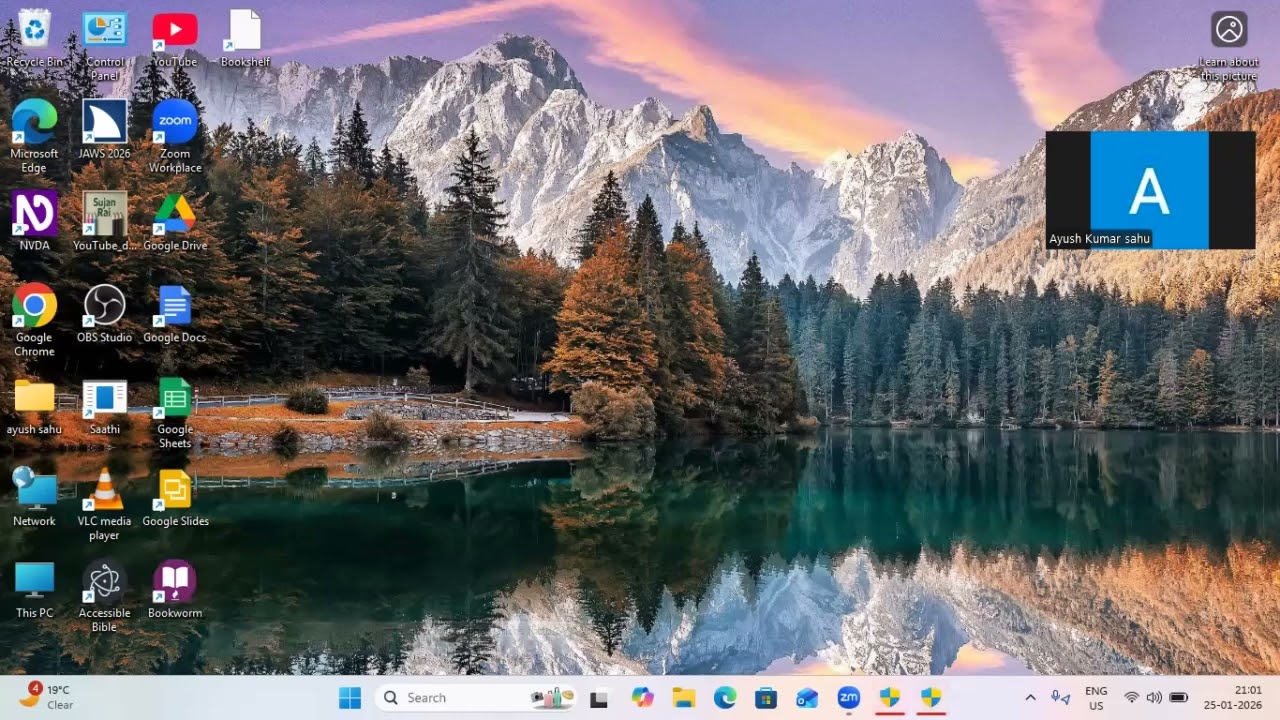The image size is (1280, 720).
Task: Select the OBS Studio desktop icon
Action: (x=104, y=313)
